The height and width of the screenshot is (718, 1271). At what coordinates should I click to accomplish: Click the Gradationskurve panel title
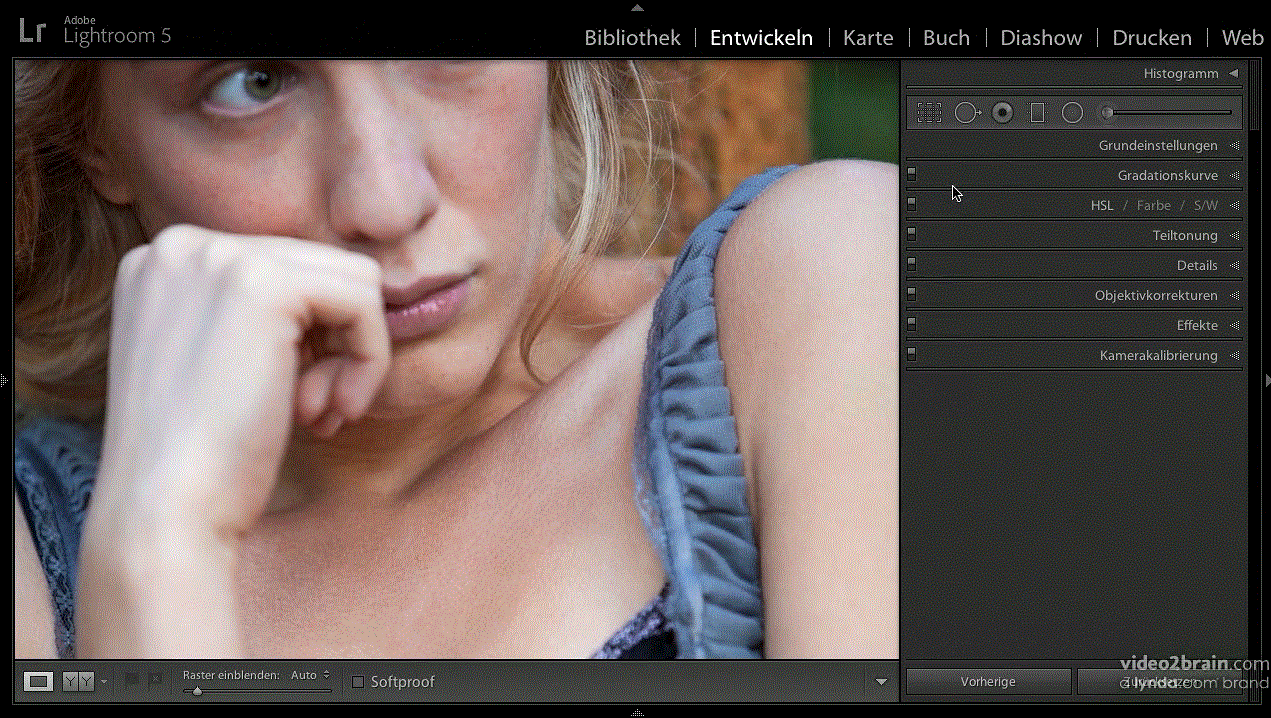pyautogui.click(x=1168, y=176)
